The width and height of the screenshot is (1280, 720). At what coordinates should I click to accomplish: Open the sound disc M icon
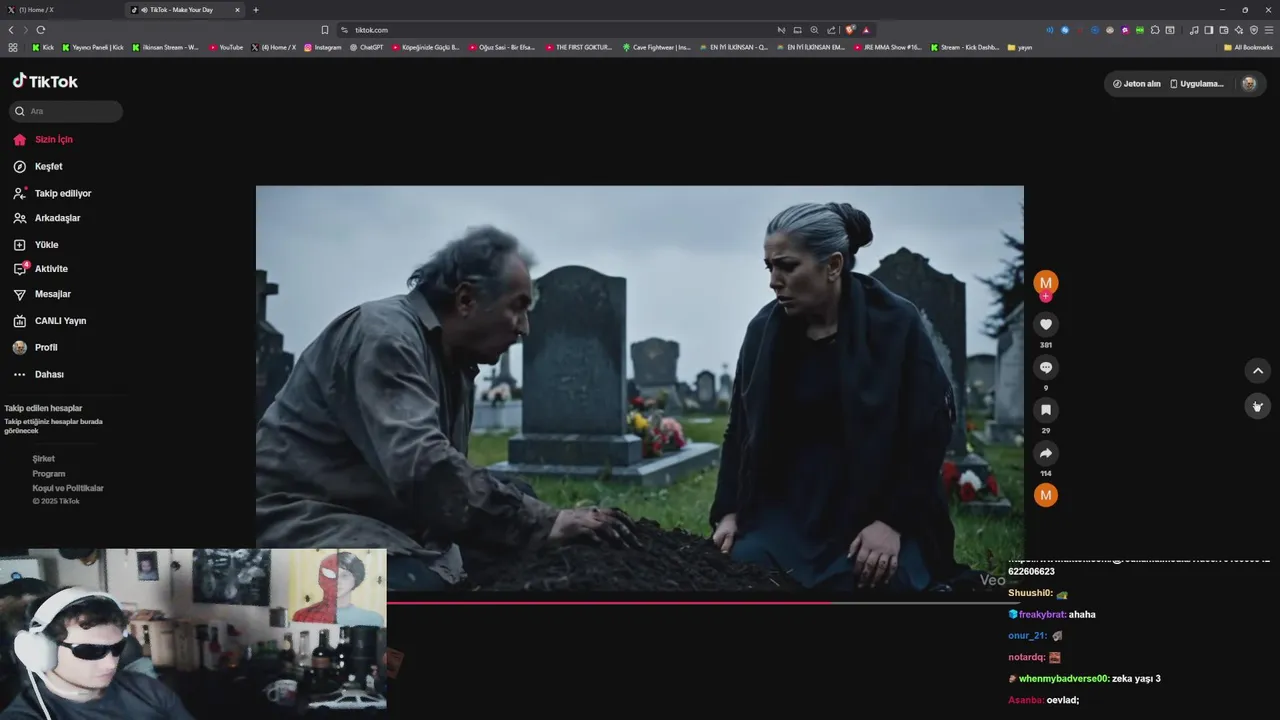(x=1045, y=495)
